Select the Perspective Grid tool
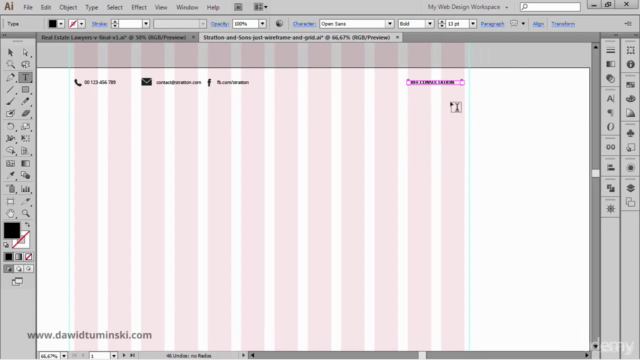640x360 pixels. [26, 151]
